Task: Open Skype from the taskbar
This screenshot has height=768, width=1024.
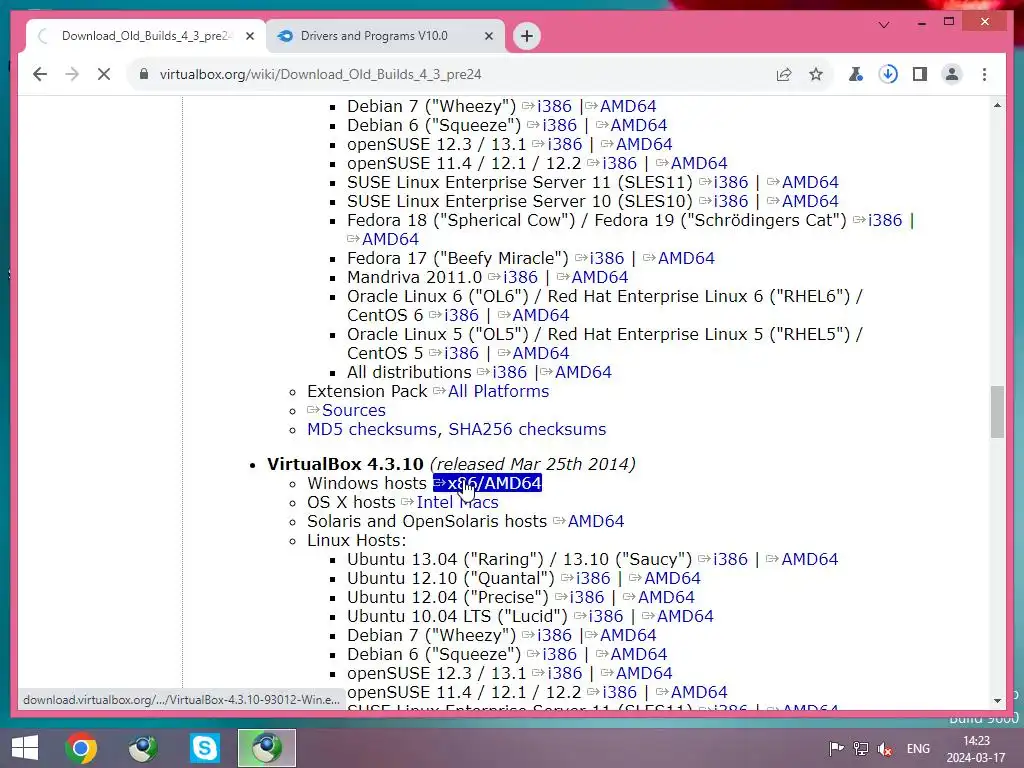Action: pos(204,748)
